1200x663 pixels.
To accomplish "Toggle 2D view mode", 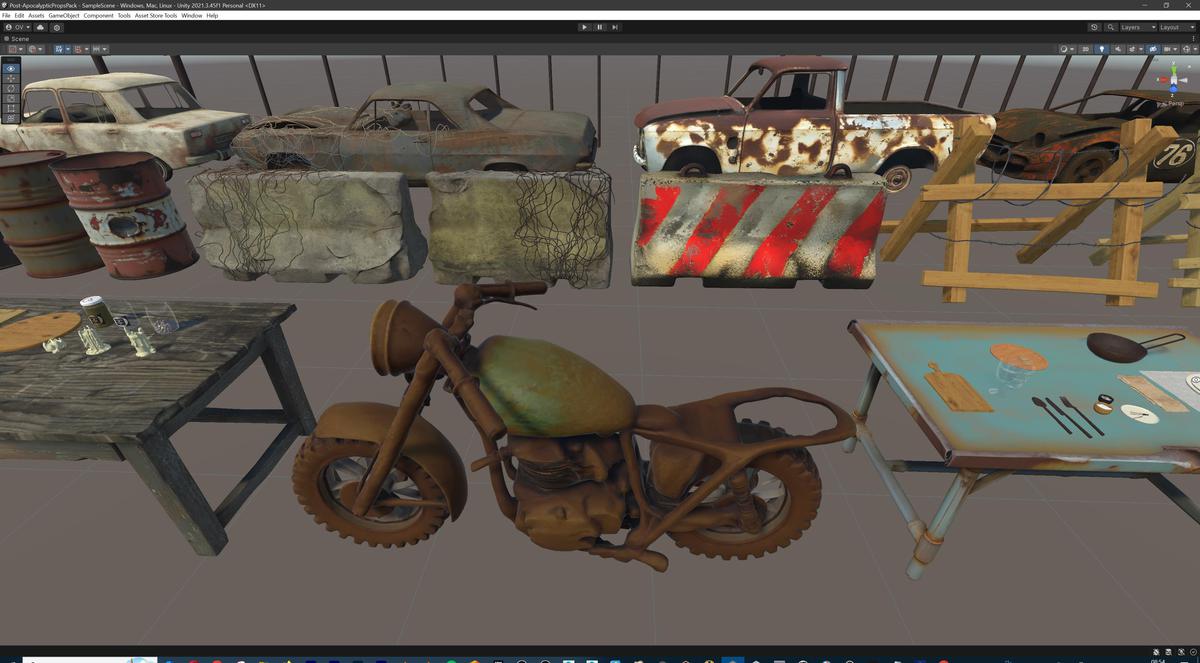I will 1086,49.
